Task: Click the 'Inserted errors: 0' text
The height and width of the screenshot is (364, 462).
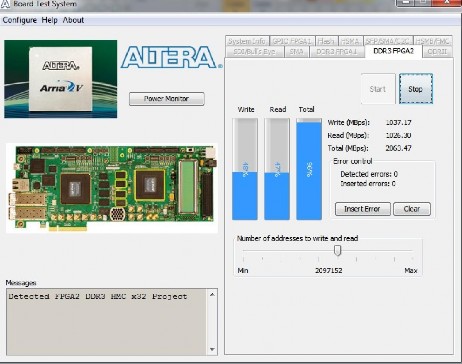Action: tap(368, 183)
